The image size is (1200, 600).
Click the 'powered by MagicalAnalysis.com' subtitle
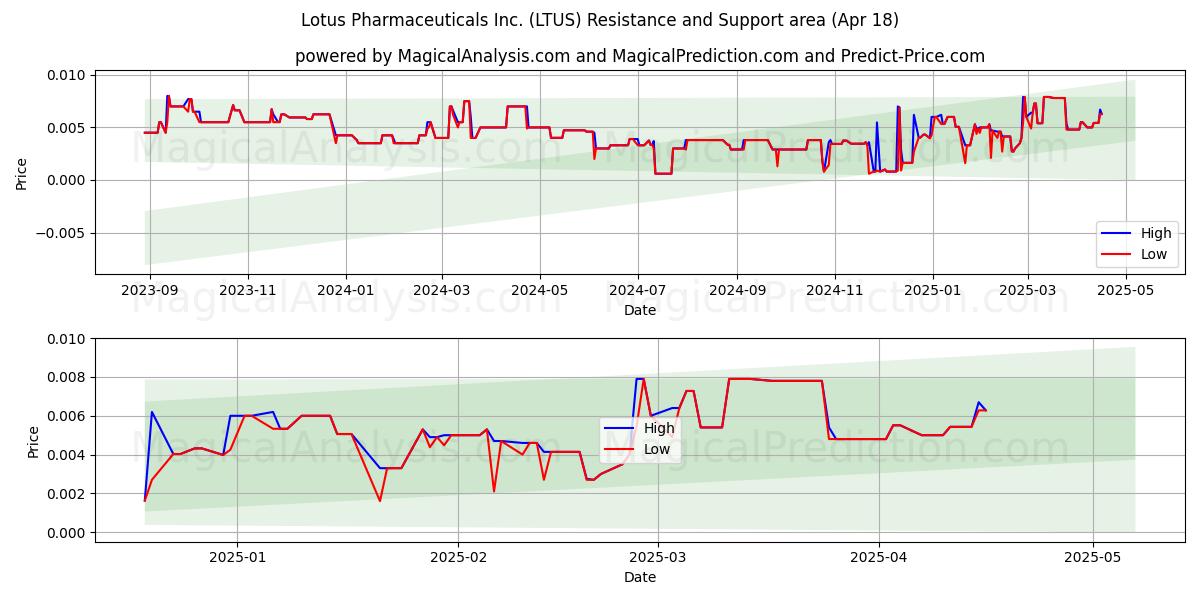point(640,56)
